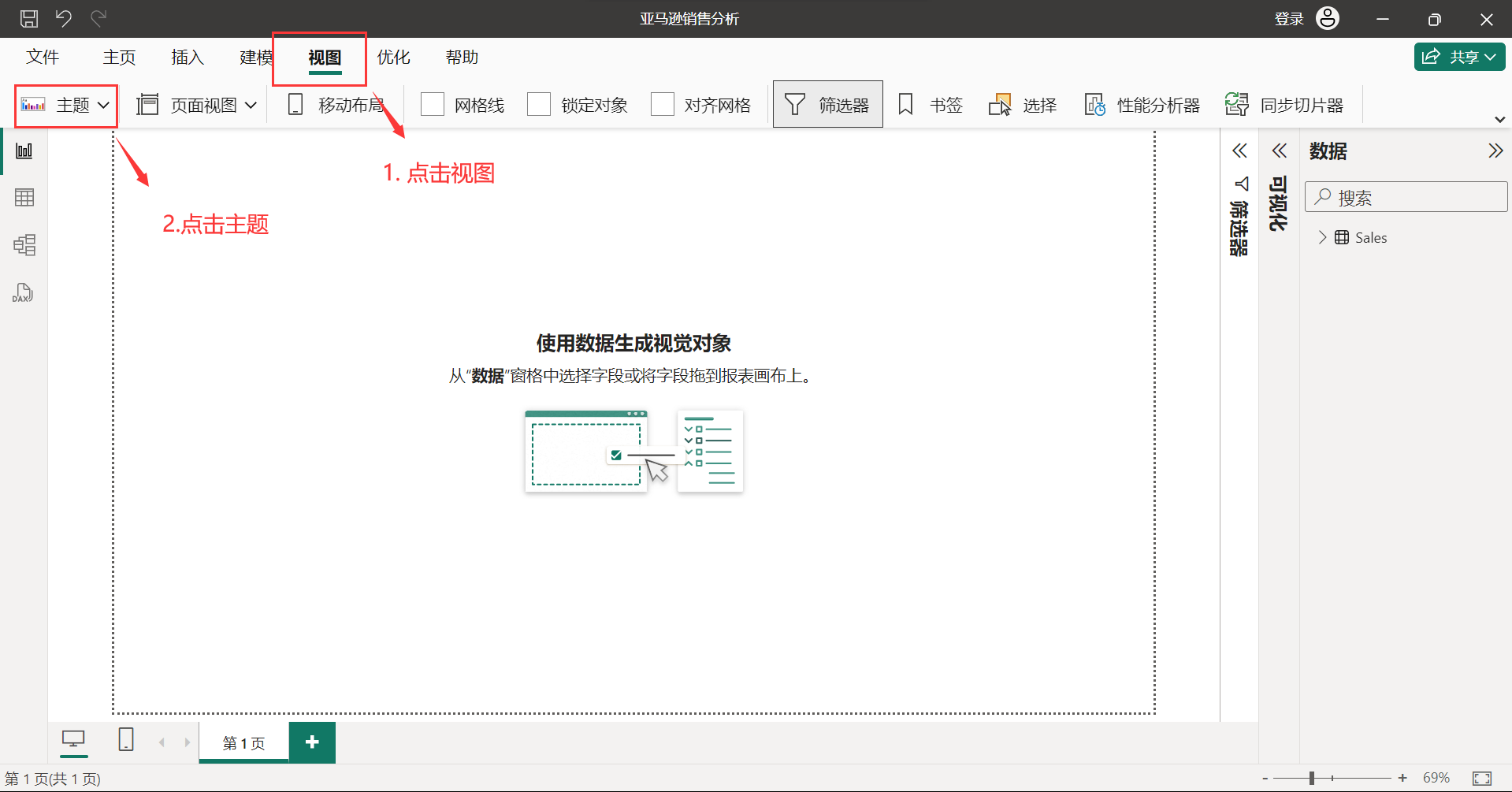The height and width of the screenshot is (792, 1512).
Task: Select the Sales table in data pane
Action: pos(1371,237)
